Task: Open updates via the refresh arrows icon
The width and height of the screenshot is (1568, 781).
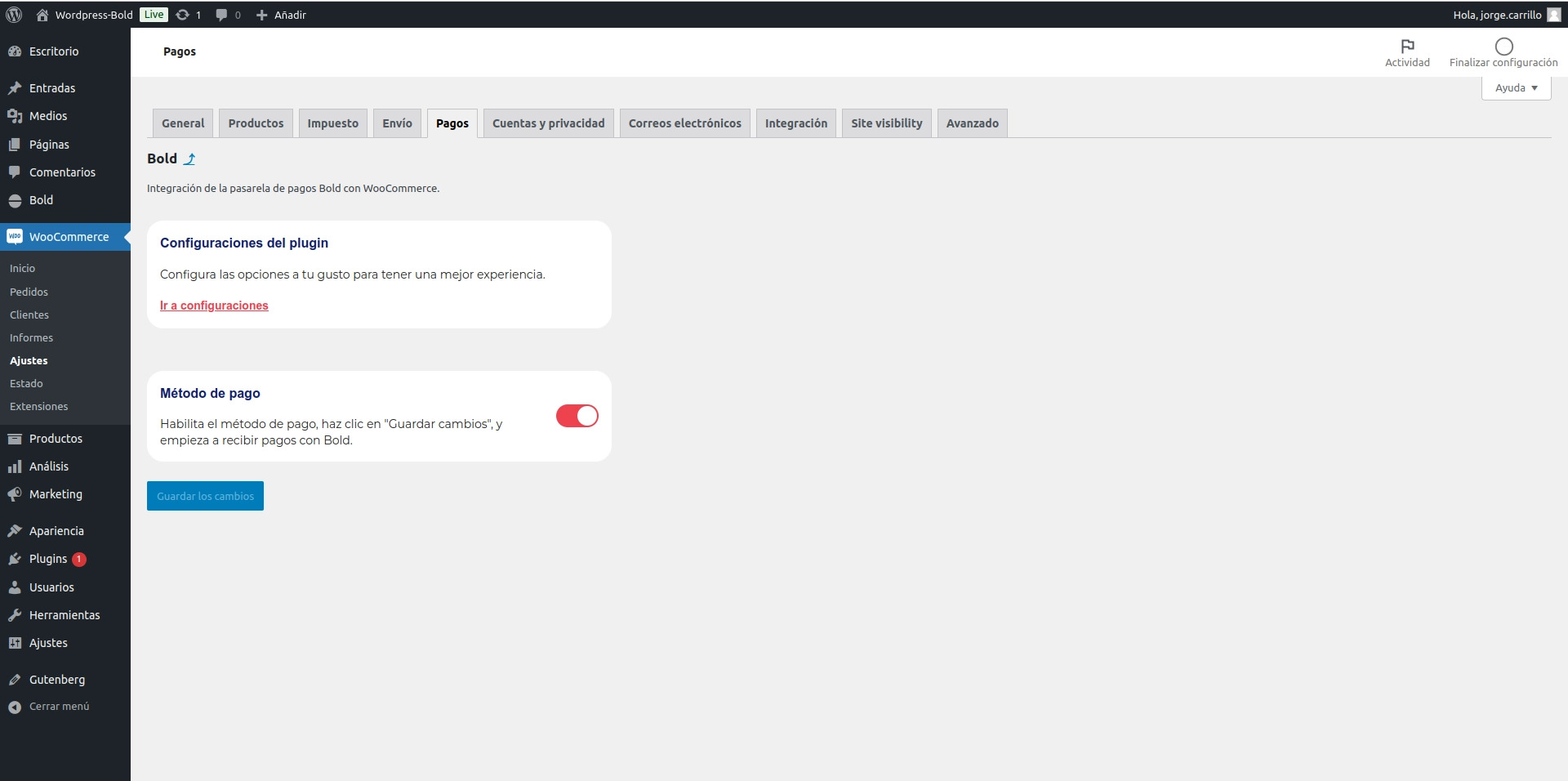Action: pyautogui.click(x=183, y=15)
